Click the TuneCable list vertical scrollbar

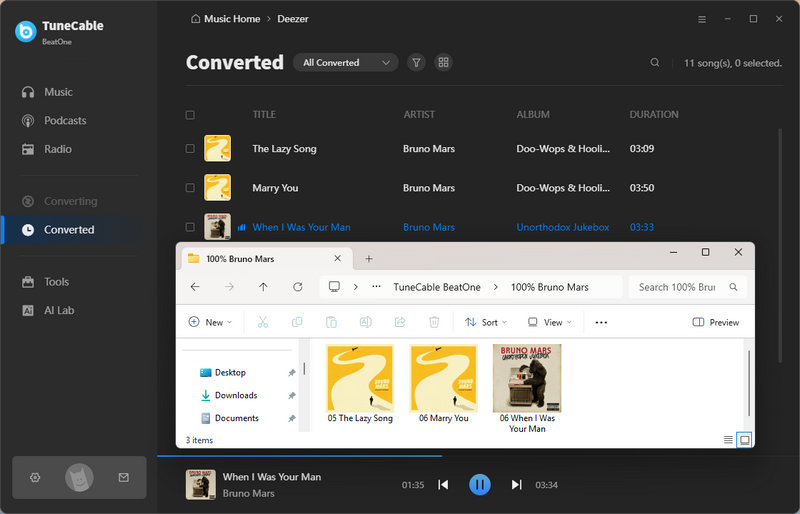point(780,245)
